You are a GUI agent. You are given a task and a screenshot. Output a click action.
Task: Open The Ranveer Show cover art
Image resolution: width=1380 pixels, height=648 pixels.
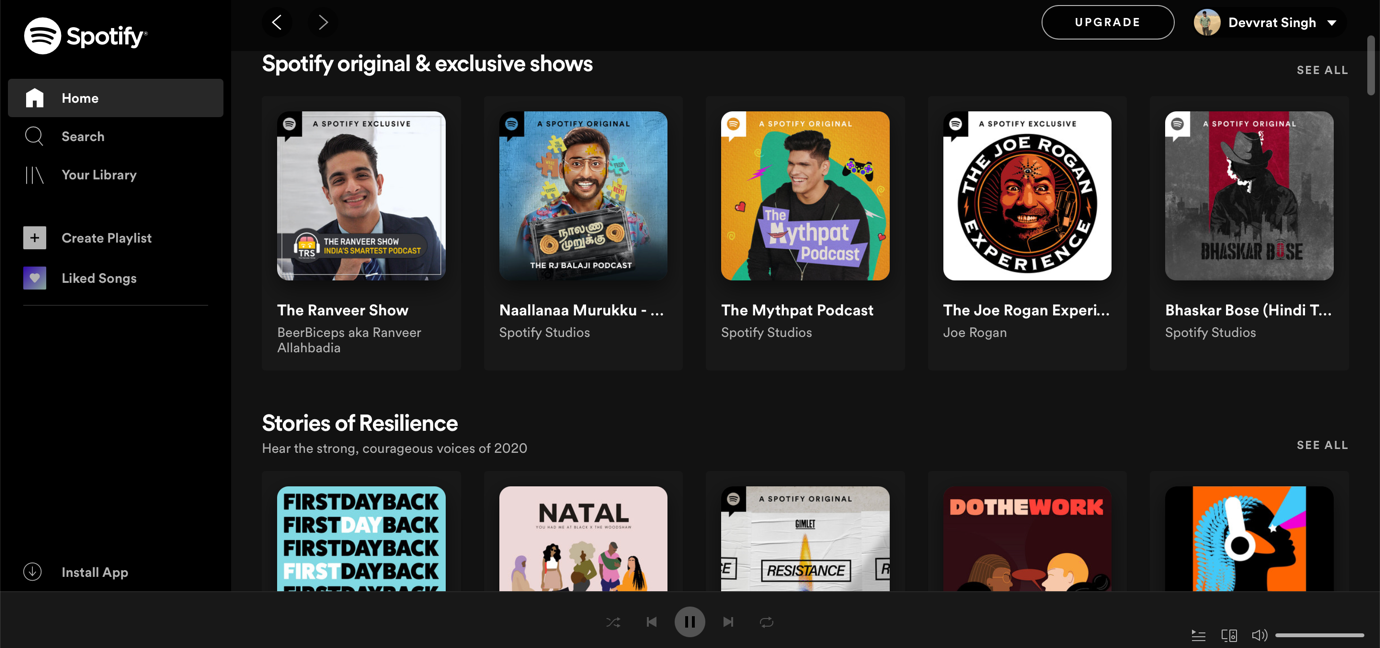pos(361,196)
